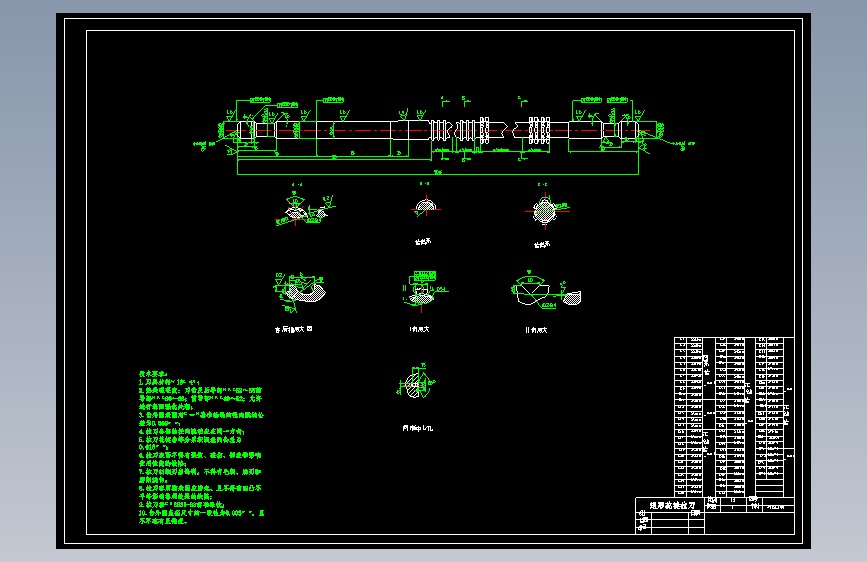Click the detail drawing above the II 放大 label
The image size is (867, 562).
point(546,289)
